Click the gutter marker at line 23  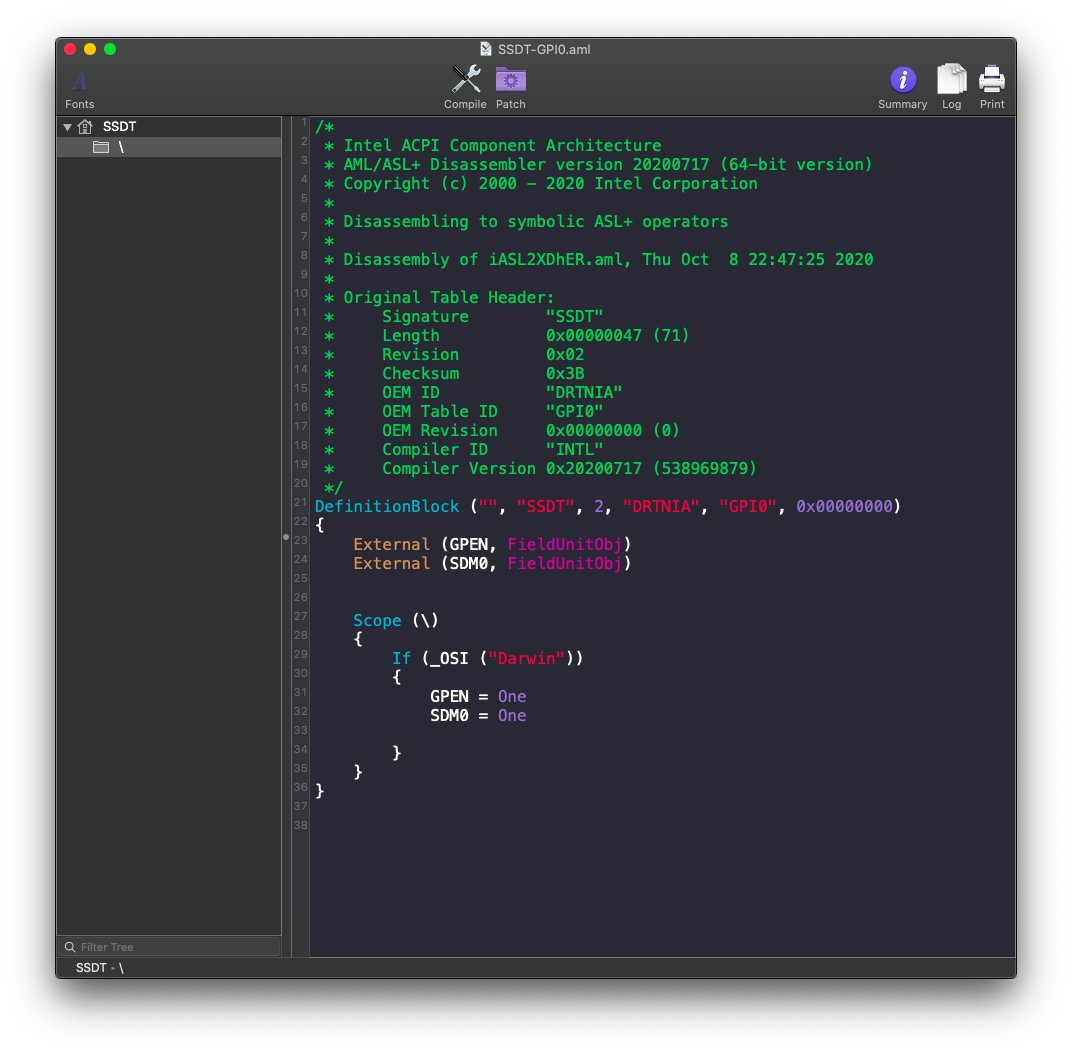click(x=286, y=537)
